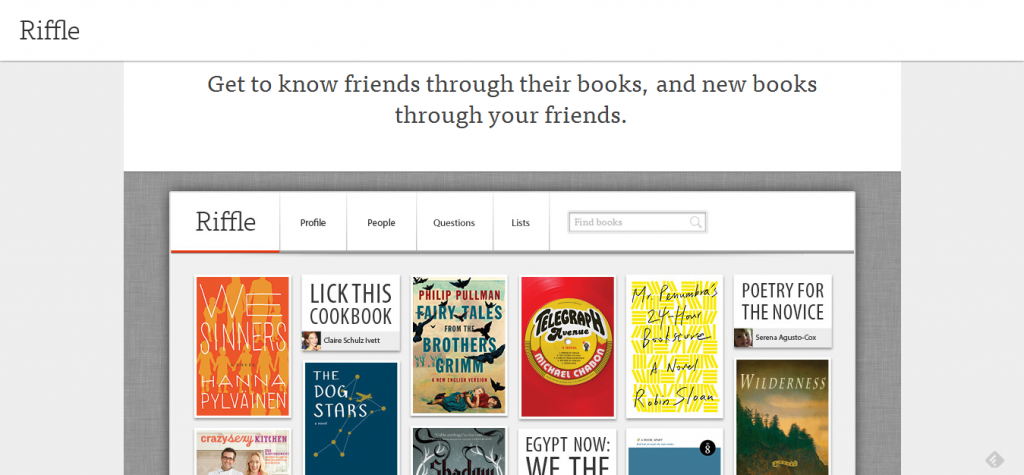Click the 'Get to know friends' headline text
This screenshot has width=1024, height=475.
(512, 100)
